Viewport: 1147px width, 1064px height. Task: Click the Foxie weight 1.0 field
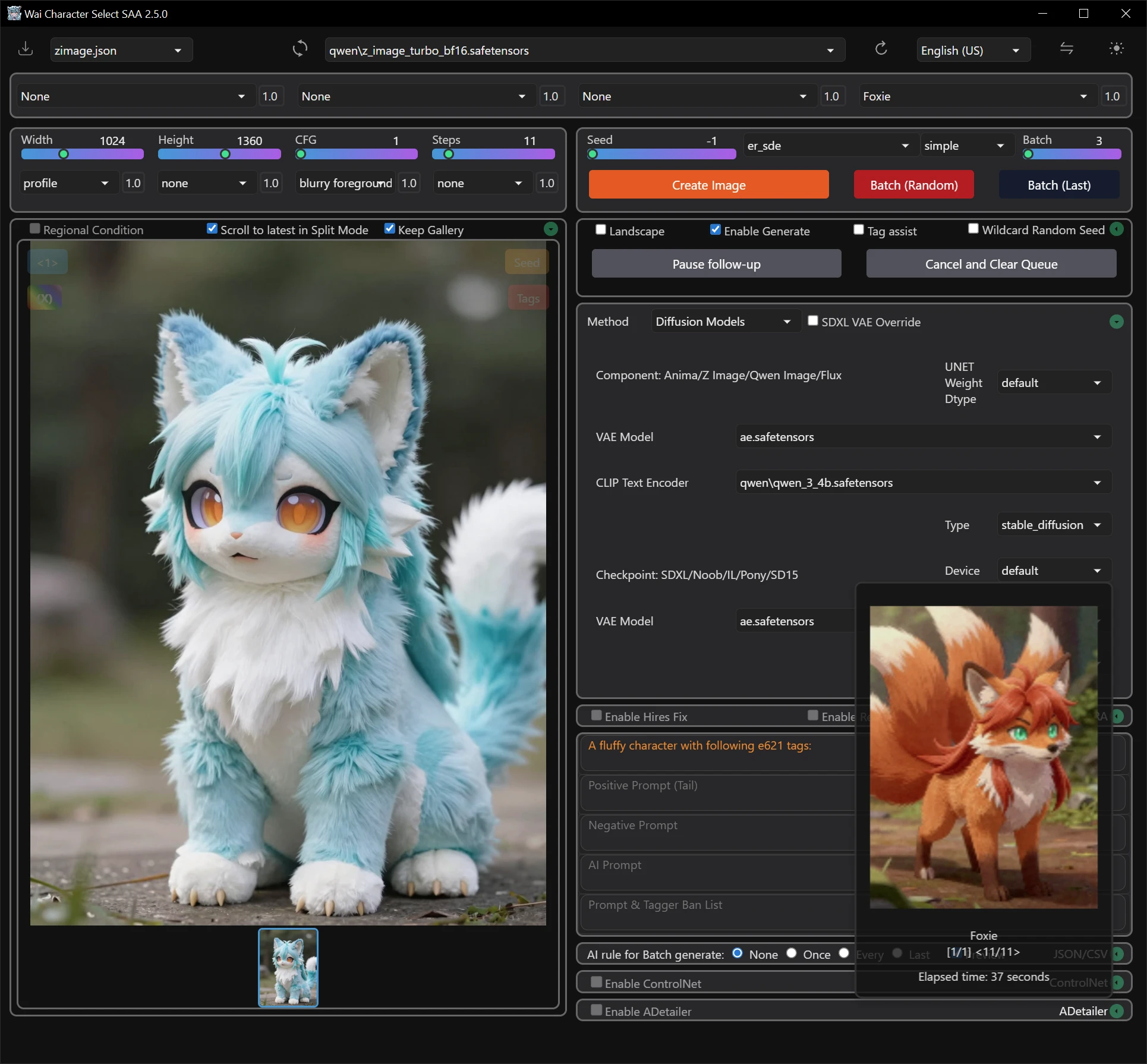tap(1112, 96)
